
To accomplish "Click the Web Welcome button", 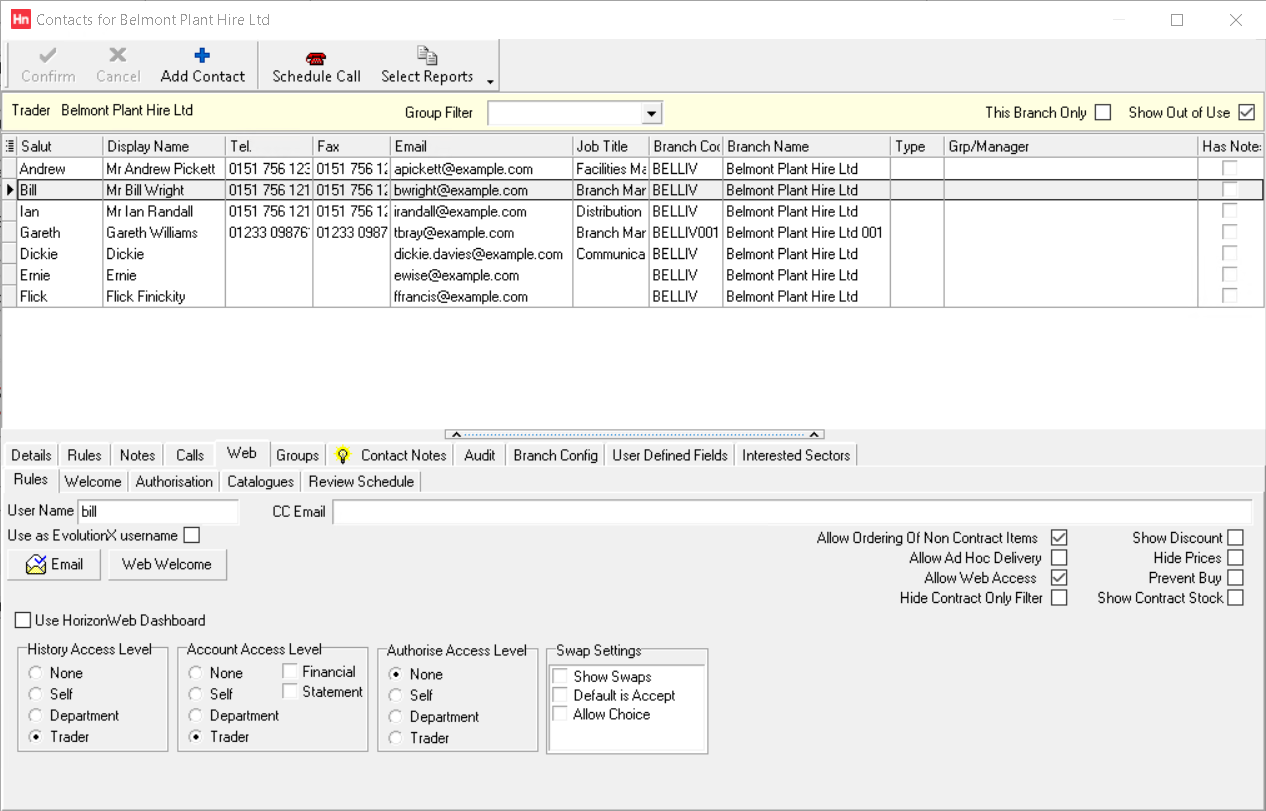I will point(167,564).
